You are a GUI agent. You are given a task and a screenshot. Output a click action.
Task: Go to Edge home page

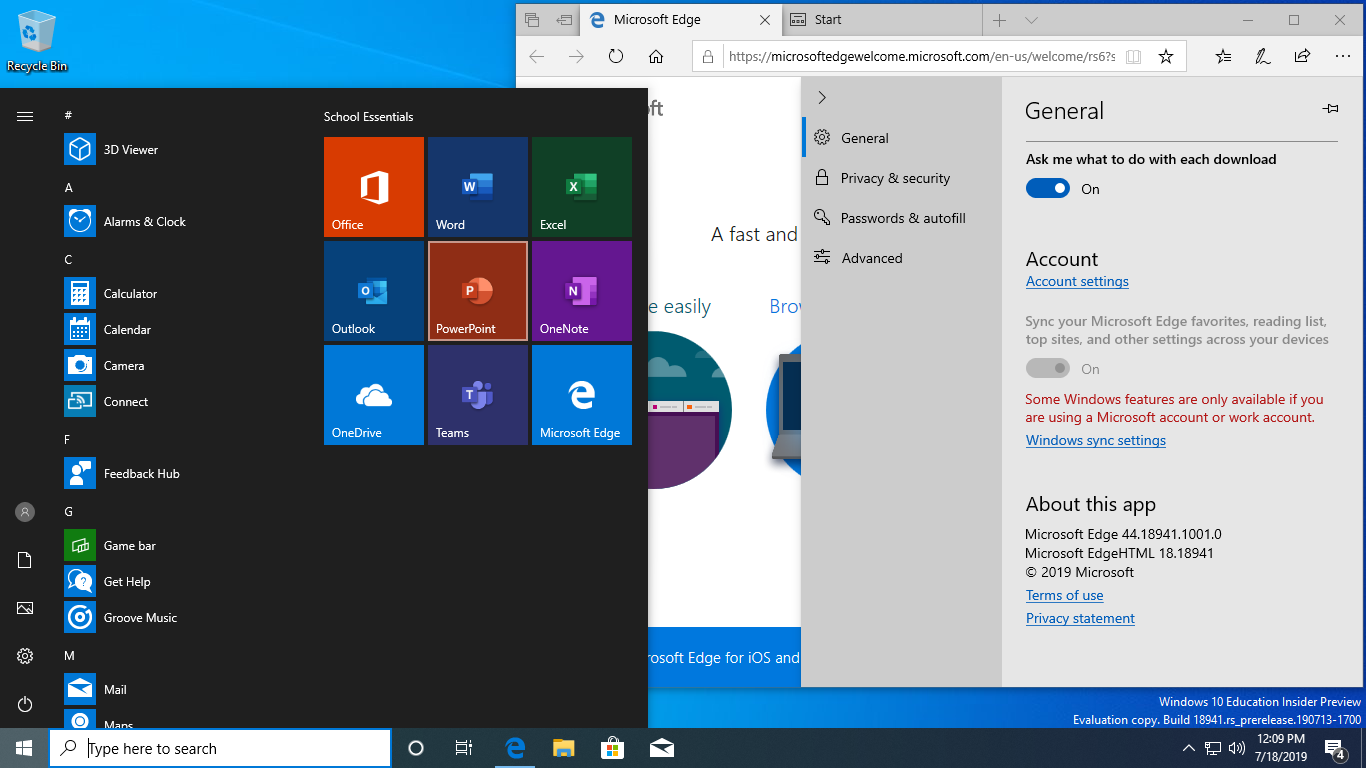click(656, 57)
